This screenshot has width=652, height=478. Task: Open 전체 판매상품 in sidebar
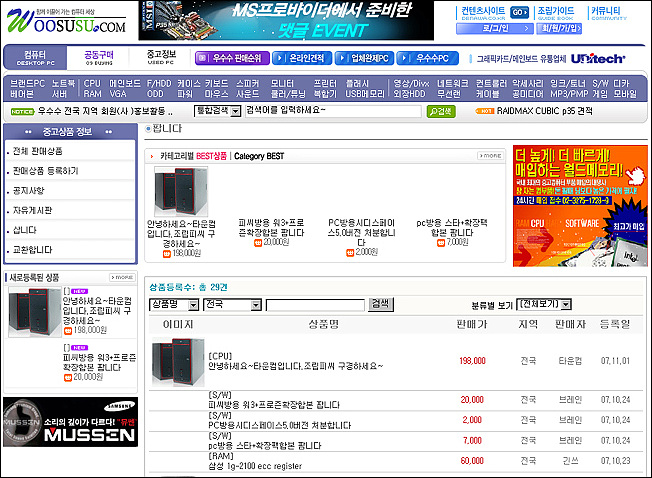[x=37, y=151]
